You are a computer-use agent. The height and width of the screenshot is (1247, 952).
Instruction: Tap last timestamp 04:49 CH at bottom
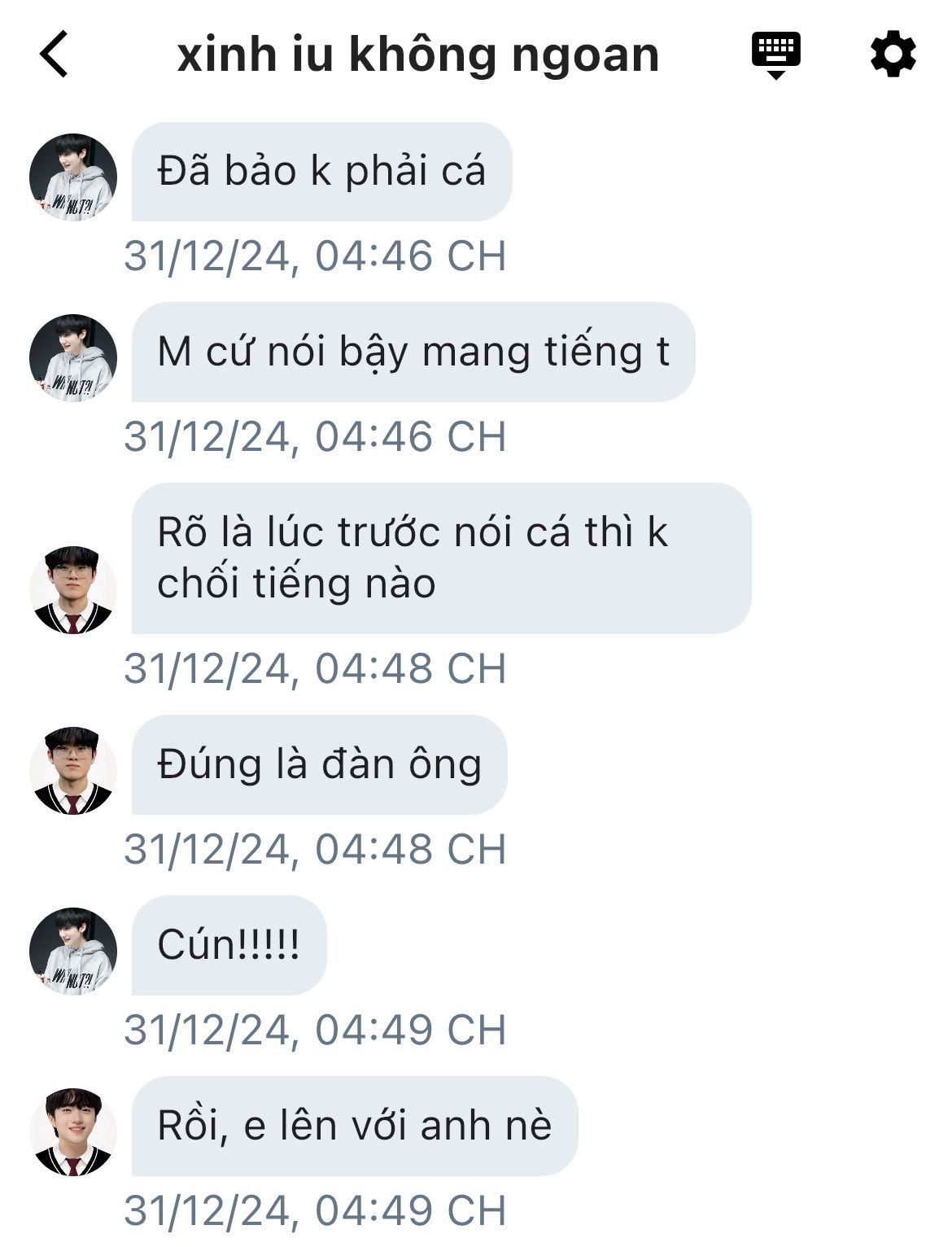[316, 1211]
